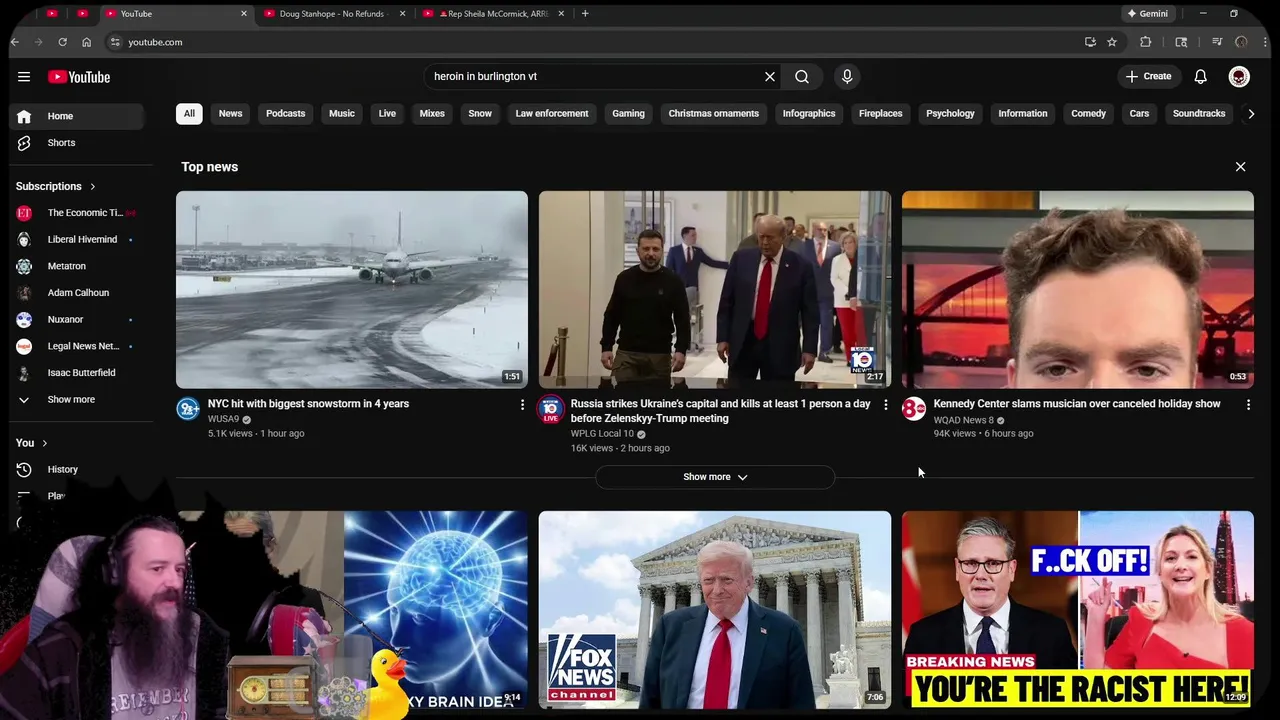The image size is (1280, 720).
Task: Click the install app icon in address bar
Action: click(x=1090, y=42)
